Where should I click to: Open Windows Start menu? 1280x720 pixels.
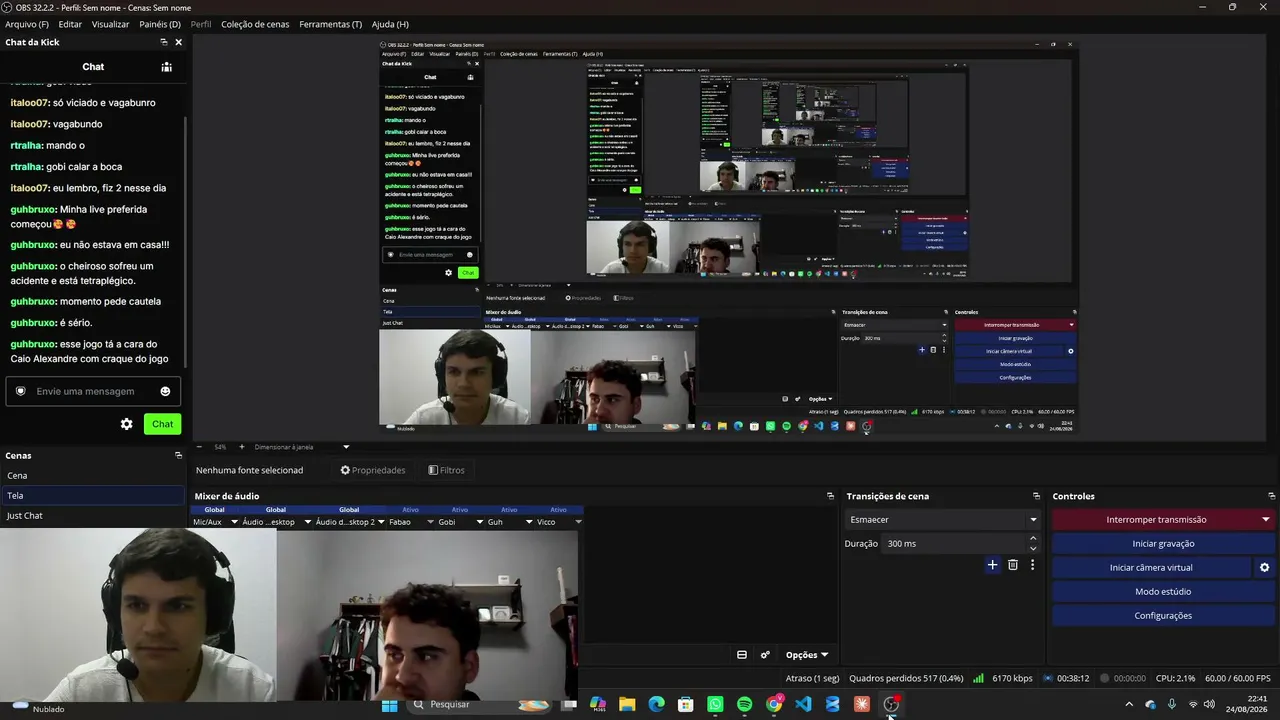click(x=390, y=705)
